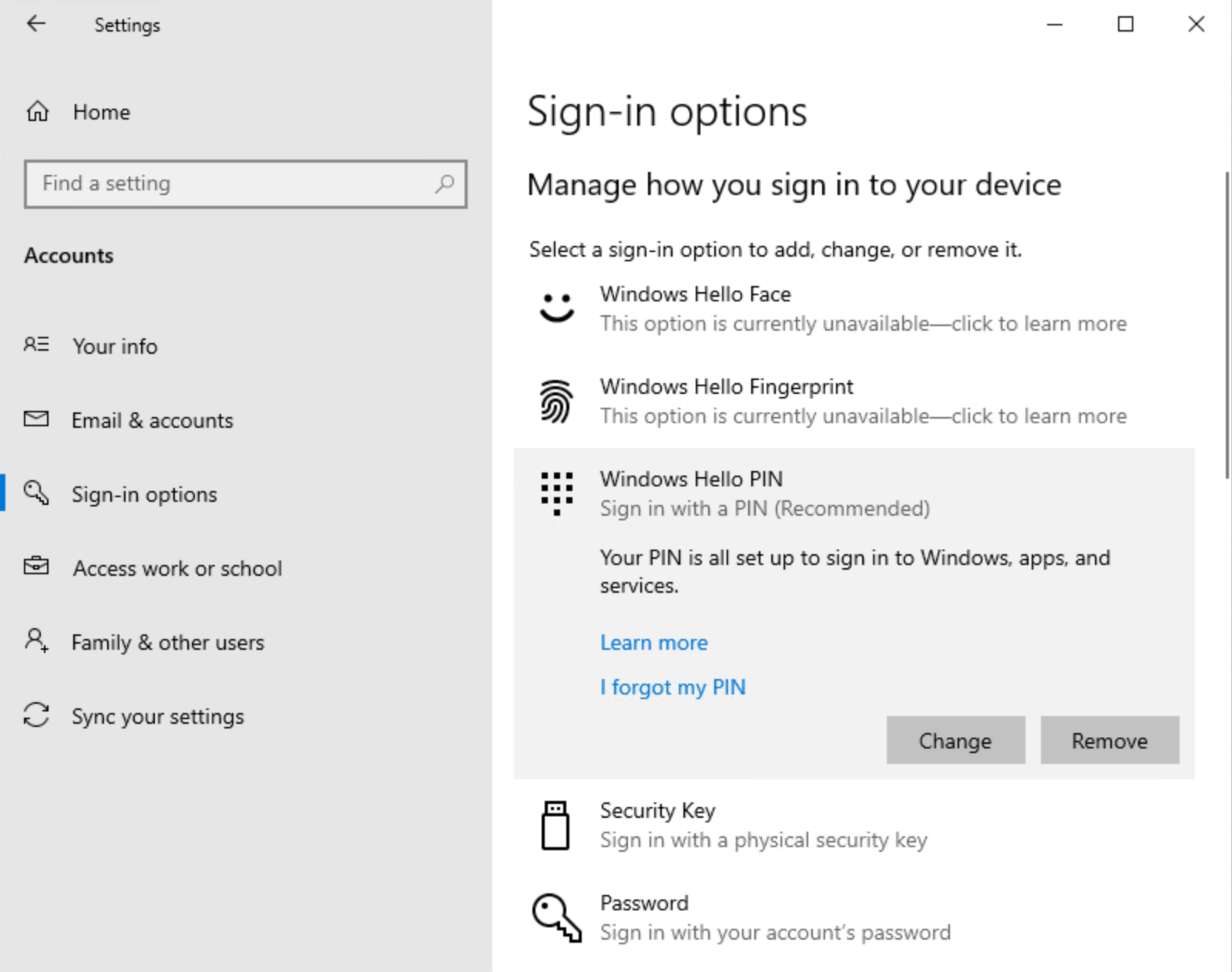The height and width of the screenshot is (972, 1232).
Task: Click the Email & accounts envelope icon
Action: 36,419
